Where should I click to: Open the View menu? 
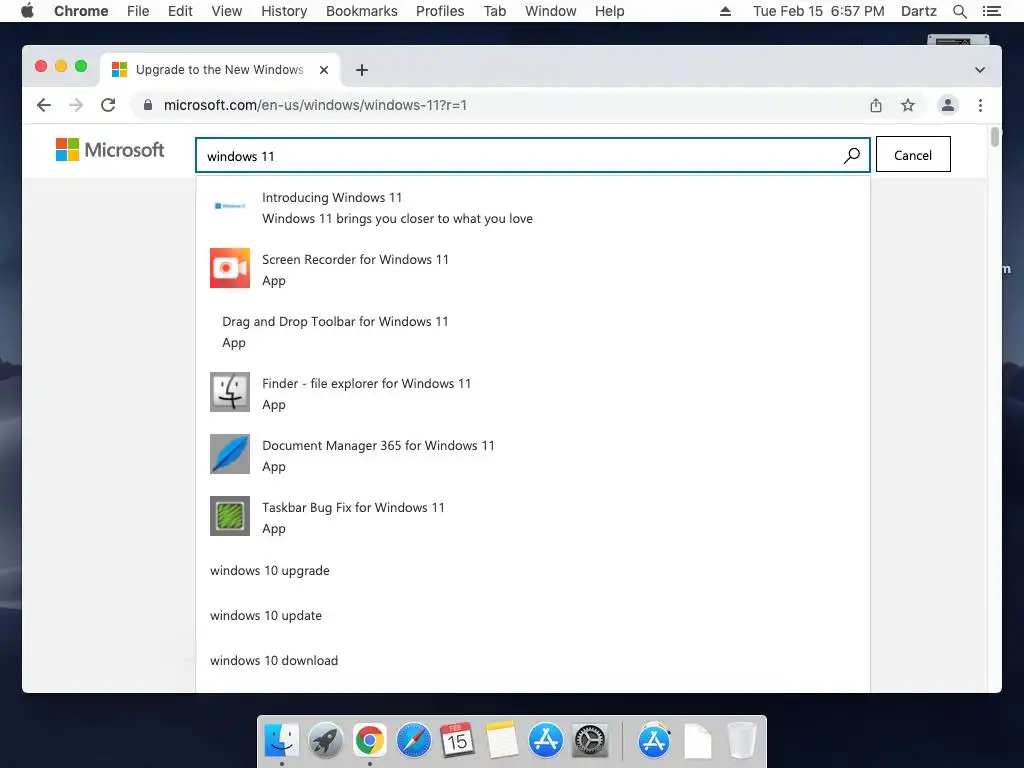[227, 11]
